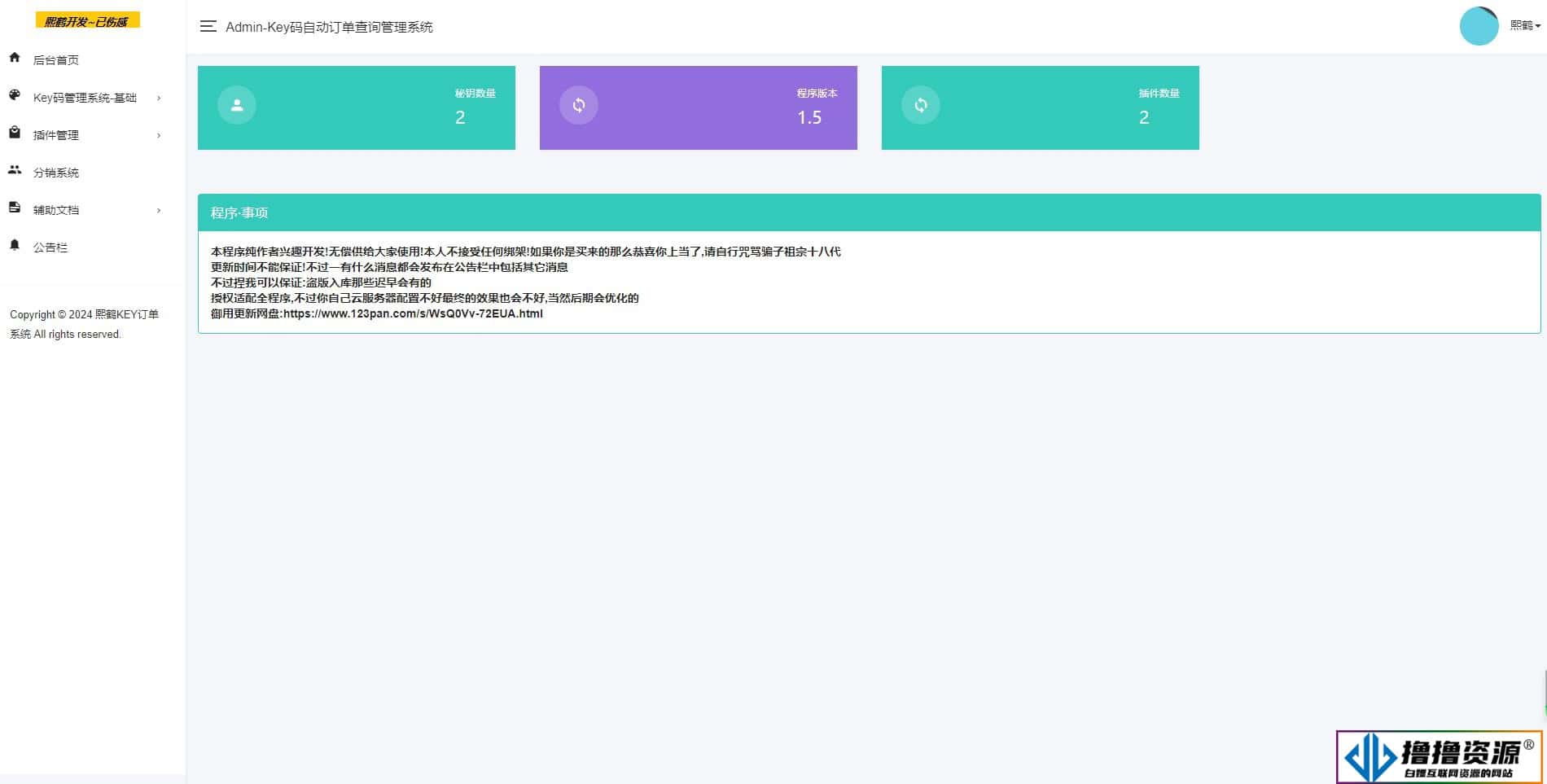Click the version value 1.5

pyautogui.click(x=809, y=117)
